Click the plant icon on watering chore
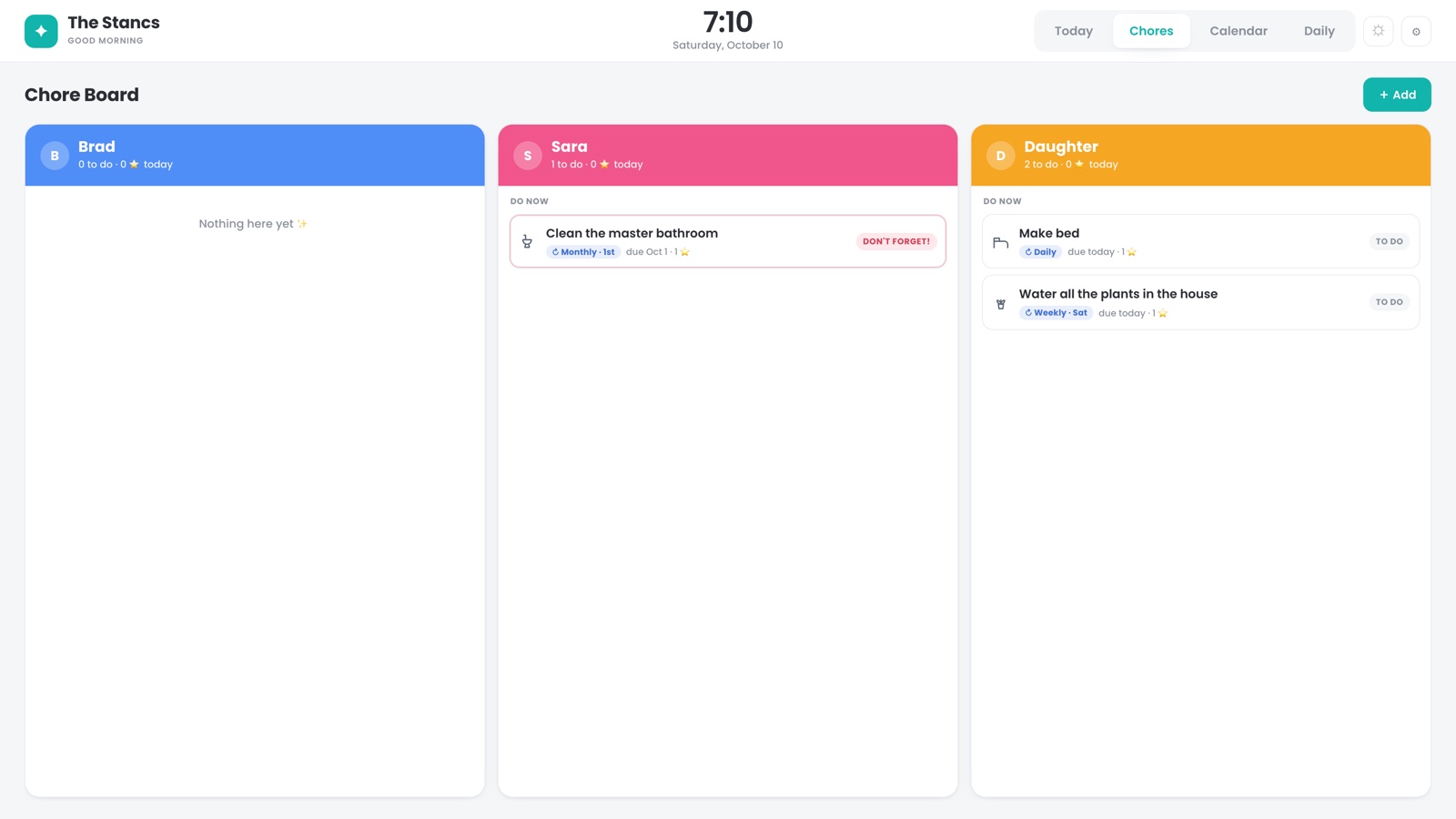The height and width of the screenshot is (819, 1456). click(1000, 303)
